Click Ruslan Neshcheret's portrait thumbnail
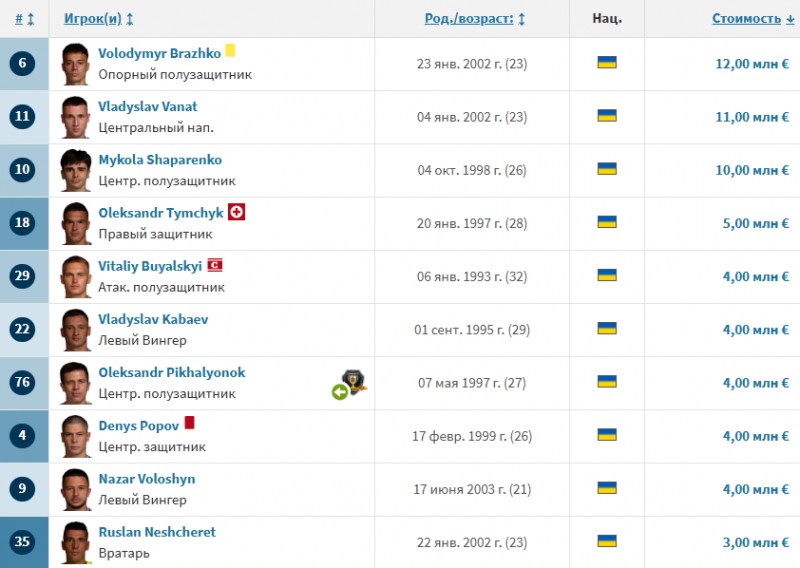Image resolution: width=800 pixels, height=568 pixels. tap(75, 541)
